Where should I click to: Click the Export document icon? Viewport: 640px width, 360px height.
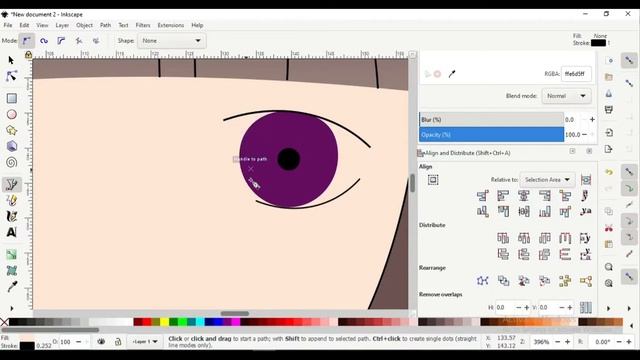609,149
